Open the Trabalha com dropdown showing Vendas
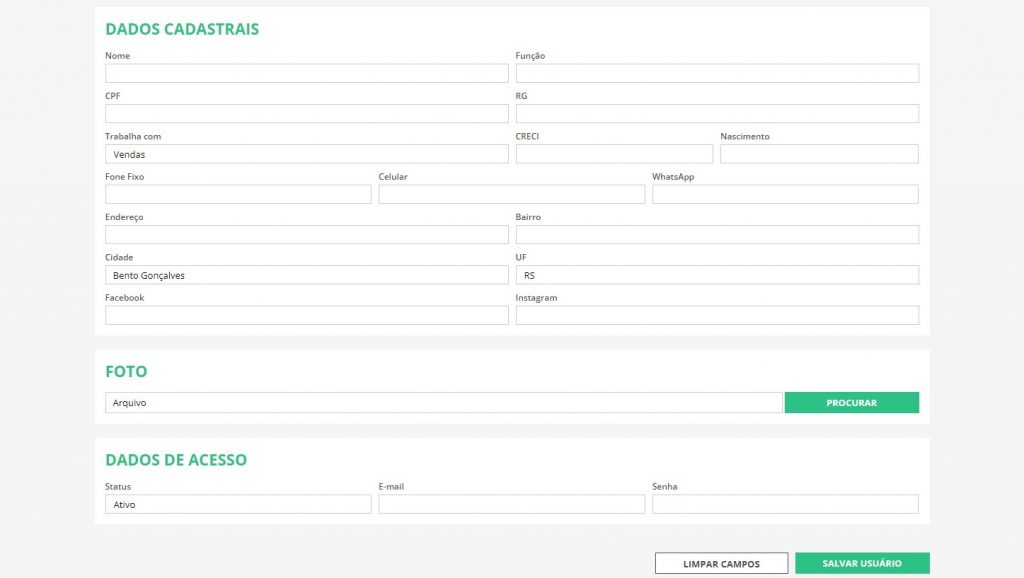 tap(306, 154)
